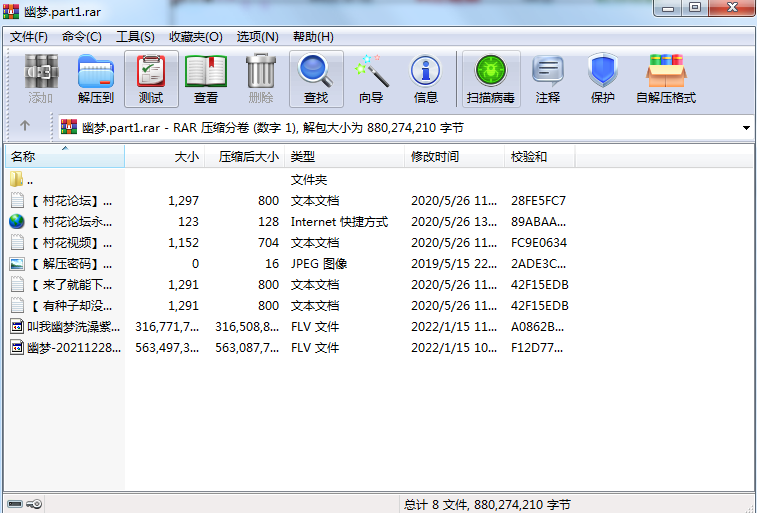Click the Extract To (解压到) toolbar icon
Screen dimensions: 757x513
pos(96,79)
